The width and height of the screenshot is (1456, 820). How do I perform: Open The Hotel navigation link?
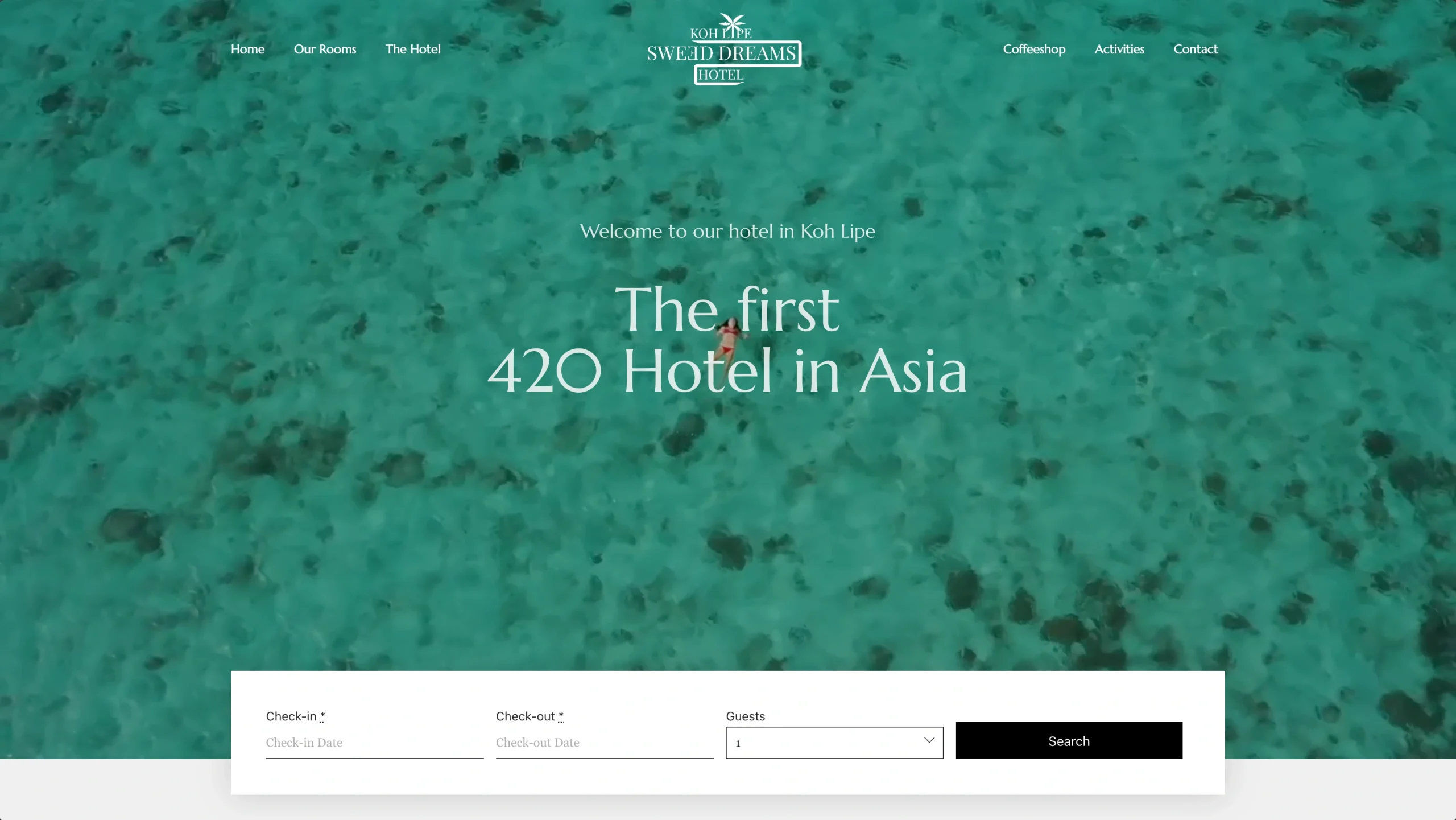(x=413, y=49)
